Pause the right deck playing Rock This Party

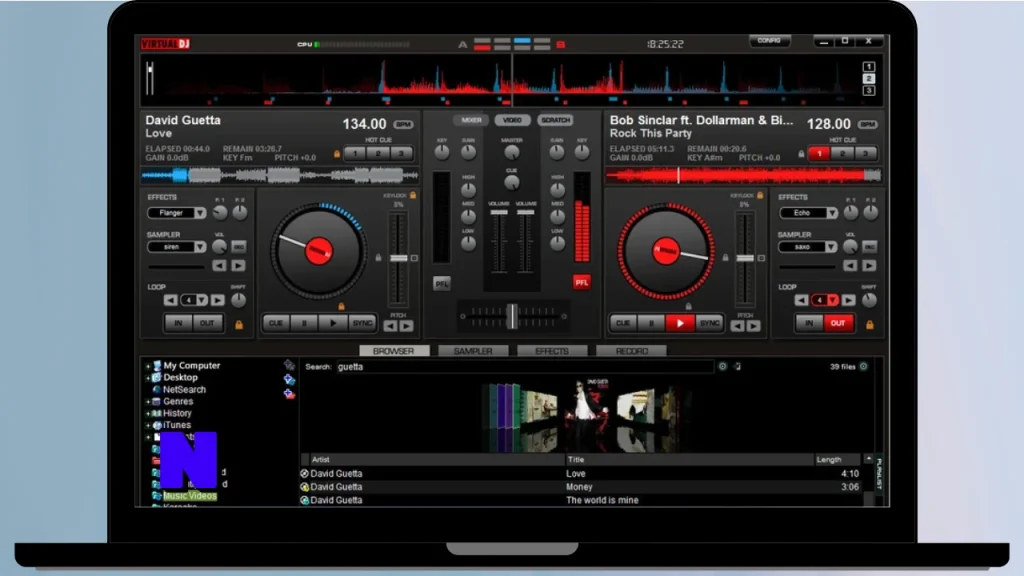[x=651, y=323]
